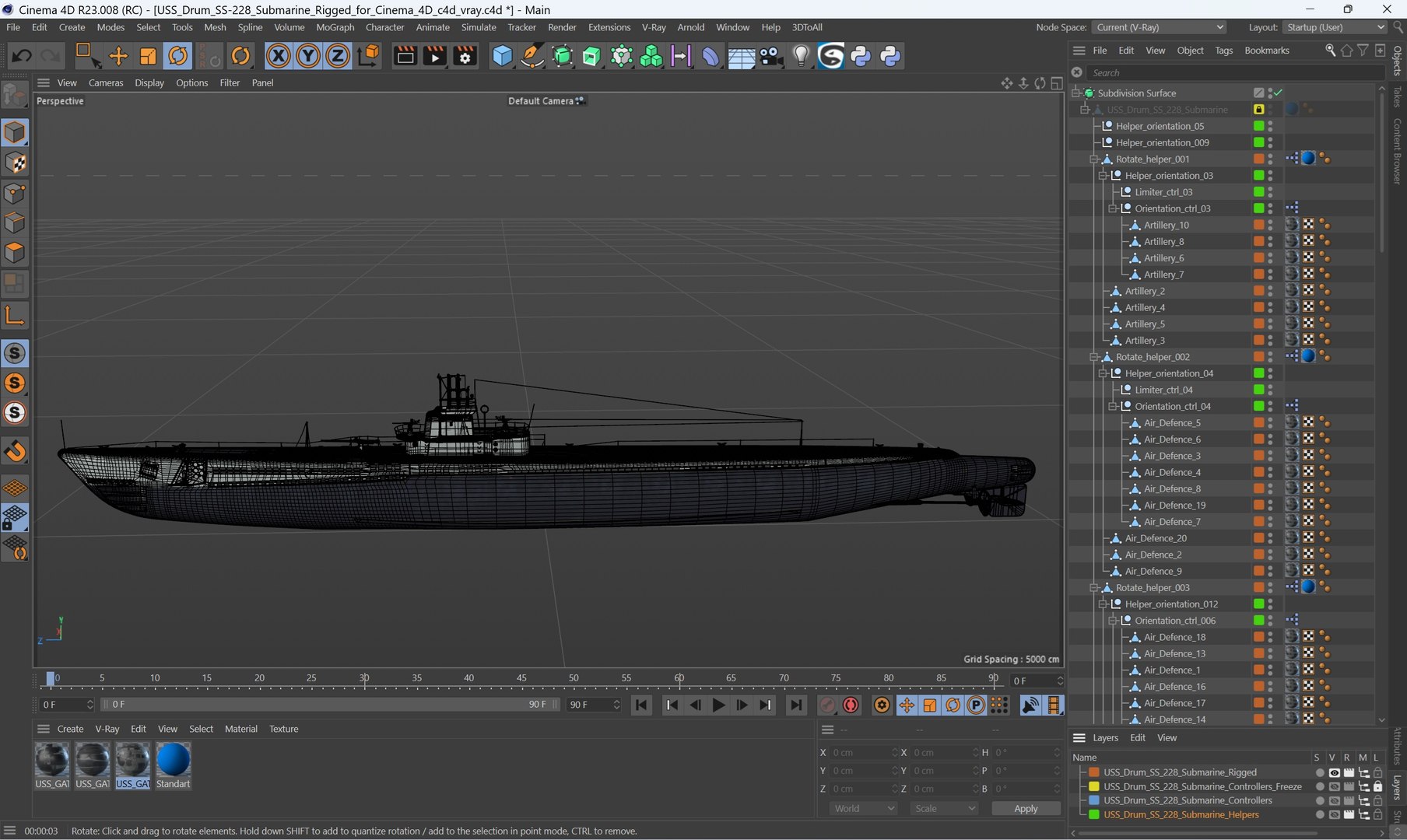Open the World coordinate dropdown
This screenshot has width=1407, height=840.
[x=864, y=809]
